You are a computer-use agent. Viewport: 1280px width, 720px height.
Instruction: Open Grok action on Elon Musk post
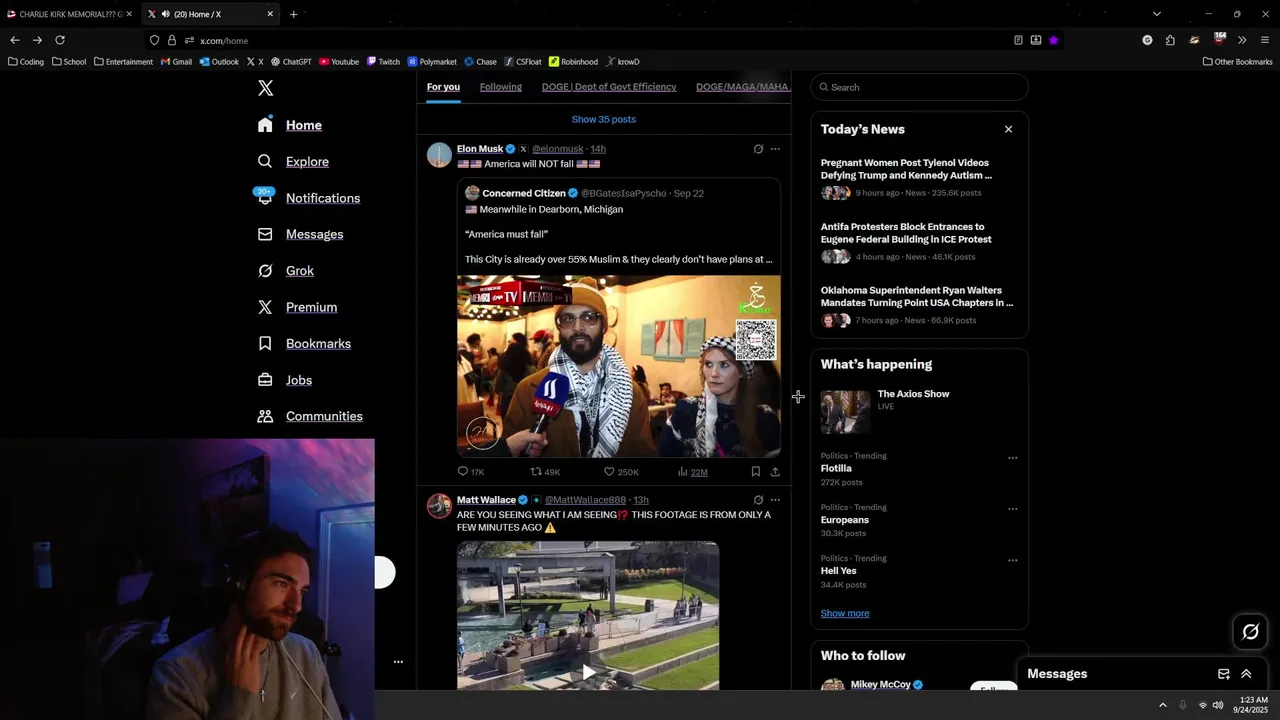758,149
